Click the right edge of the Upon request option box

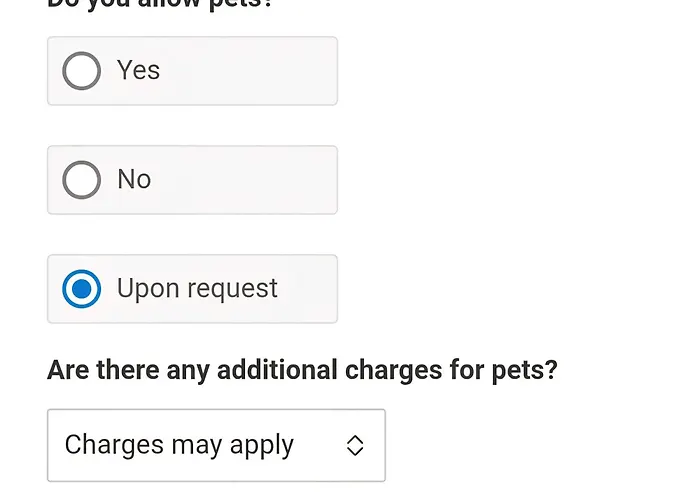326,289
